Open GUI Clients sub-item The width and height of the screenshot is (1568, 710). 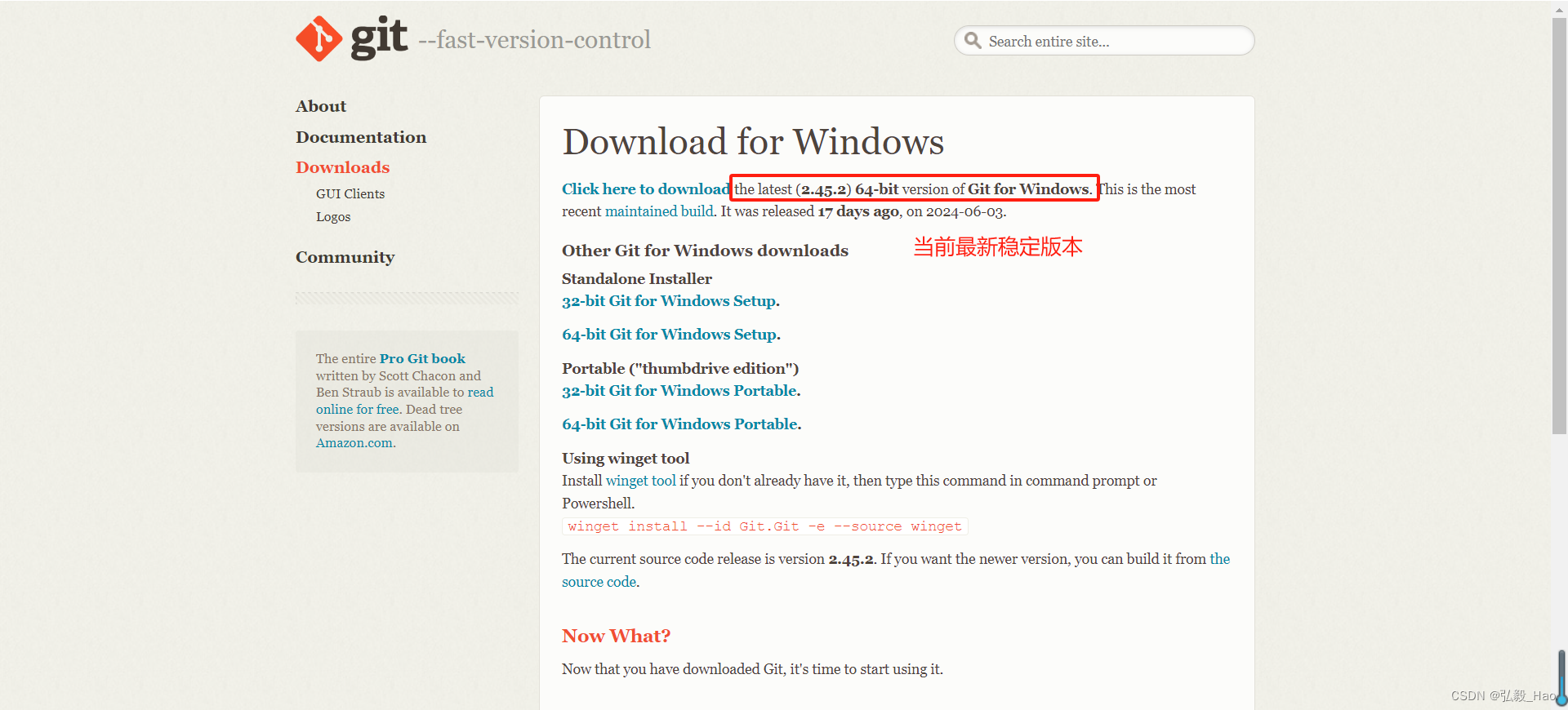[x=350, y=194]
